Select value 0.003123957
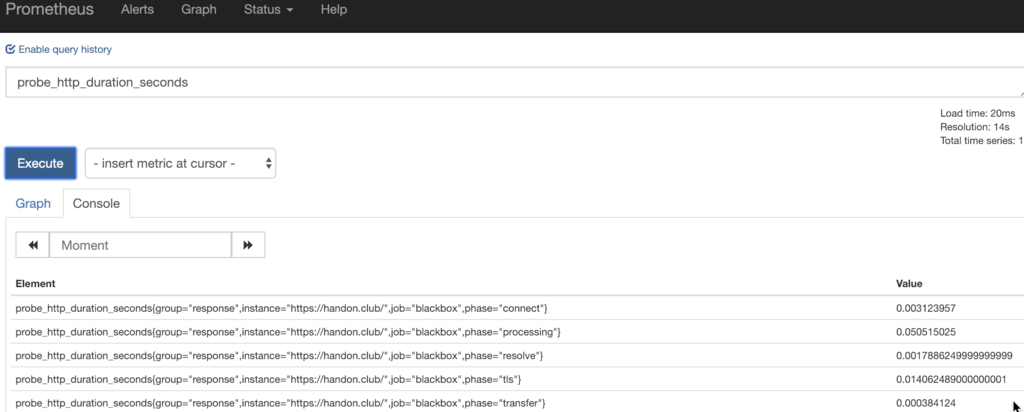The image size is (1024, 412). (925, 308)
